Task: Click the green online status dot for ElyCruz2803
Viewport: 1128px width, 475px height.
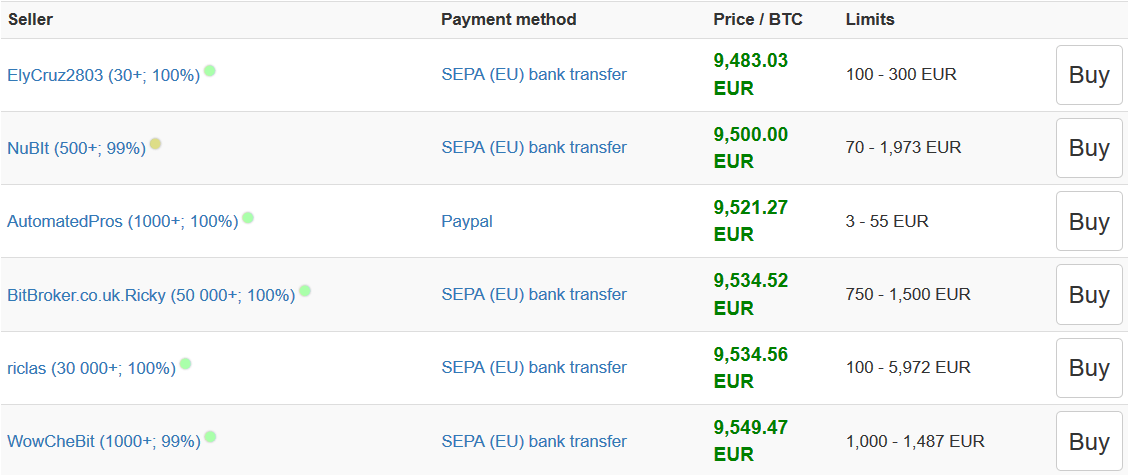Action: click(x=209, y=71)
